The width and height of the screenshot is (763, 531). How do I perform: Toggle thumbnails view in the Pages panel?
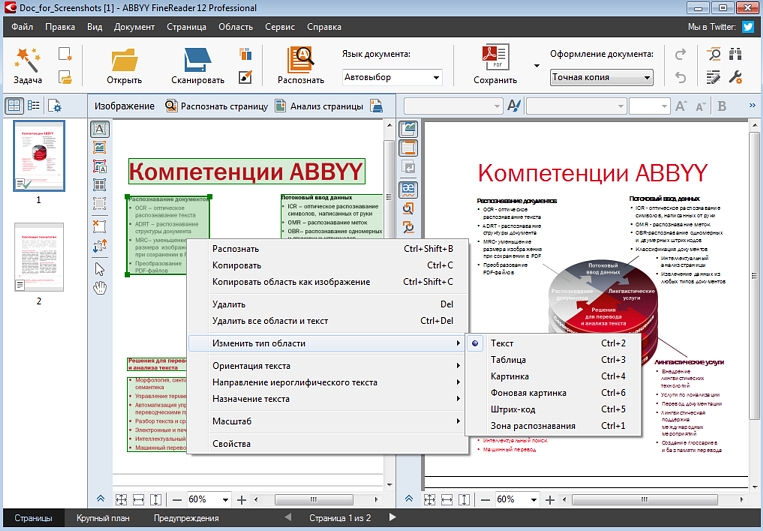(14, 106)
